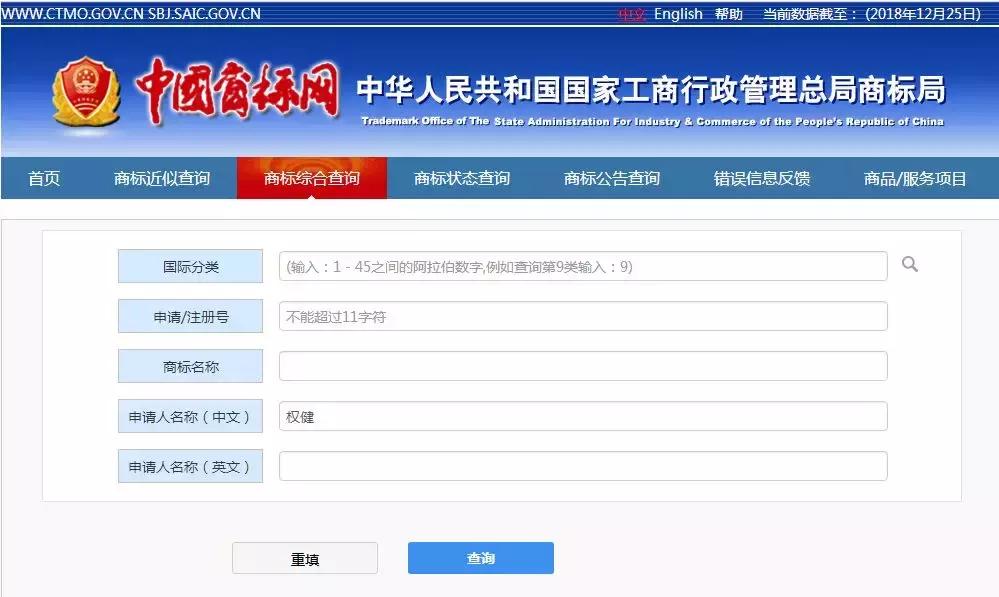Open the 错误信息反馈 feedback section

[x=760, y=178]
